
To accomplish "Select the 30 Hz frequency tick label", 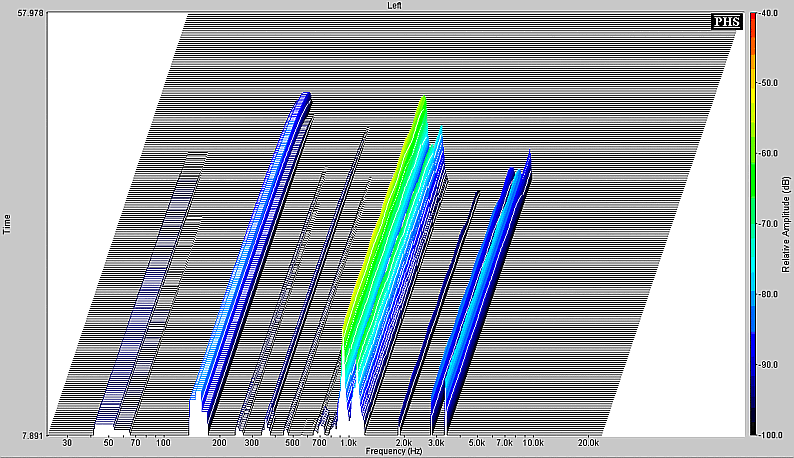I will click(67, 442).
